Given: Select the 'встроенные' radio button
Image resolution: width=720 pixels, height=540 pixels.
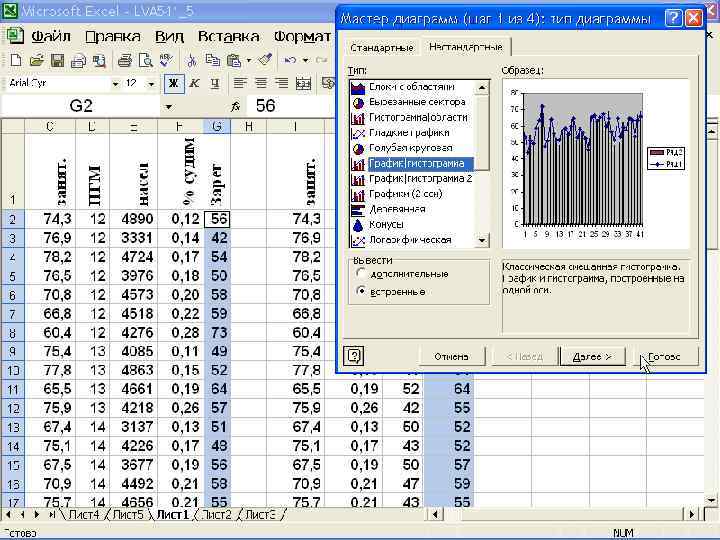Looking at the screenshot, I should point(361,291).
